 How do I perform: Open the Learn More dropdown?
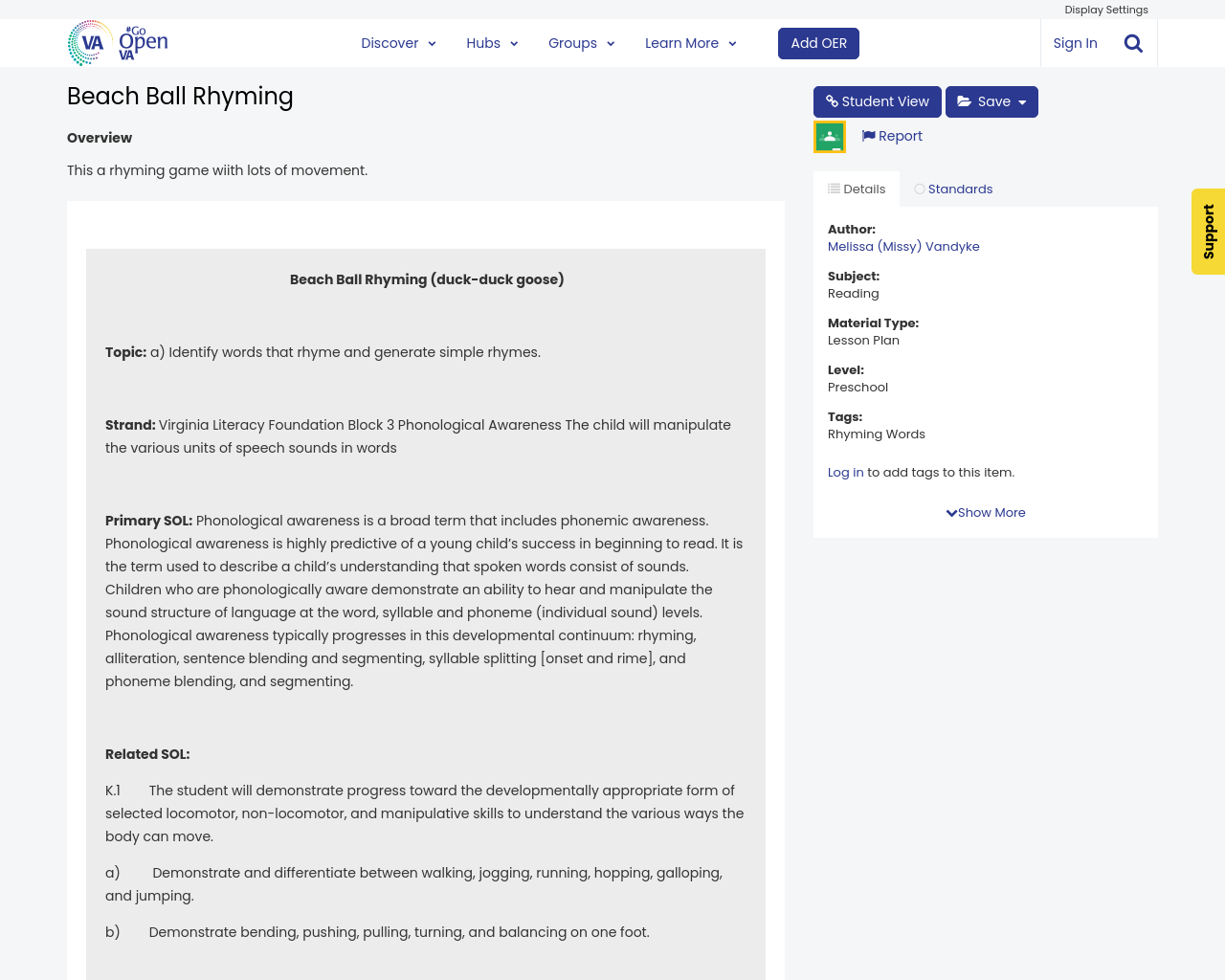(x=690, y=43)
